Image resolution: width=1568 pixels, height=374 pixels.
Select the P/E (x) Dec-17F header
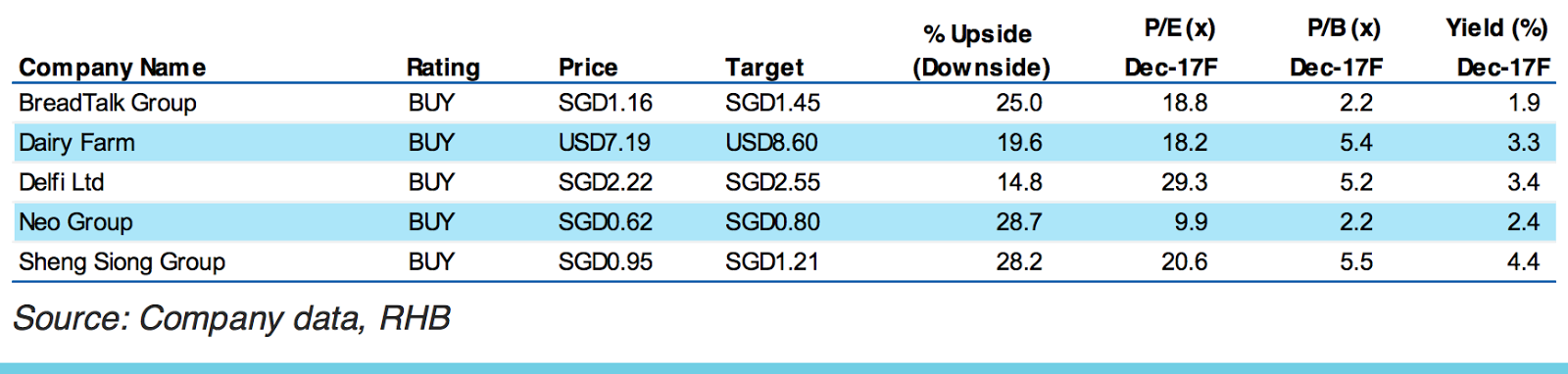click(x=1171, y=47)
